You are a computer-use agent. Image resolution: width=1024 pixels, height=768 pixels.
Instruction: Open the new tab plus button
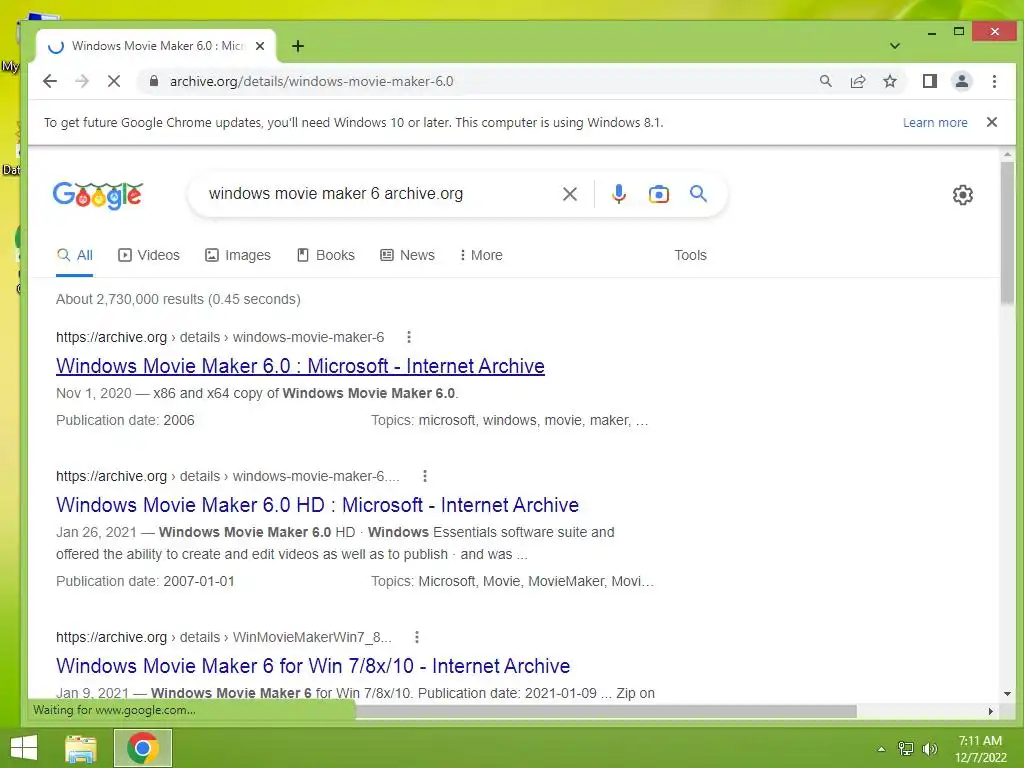pyautogui.click(x=298, y=46)
